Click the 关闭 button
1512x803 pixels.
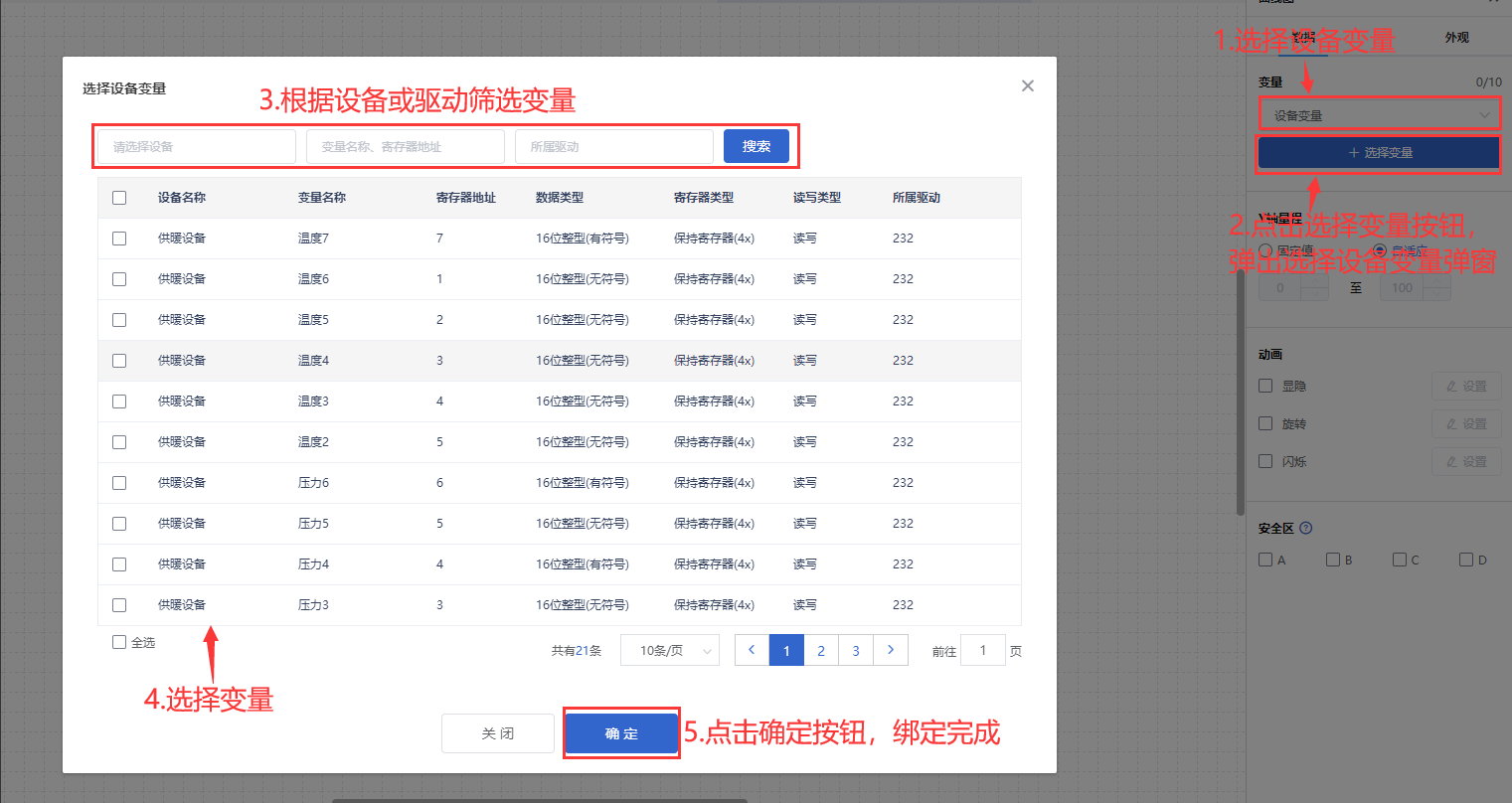pos(498,733)
